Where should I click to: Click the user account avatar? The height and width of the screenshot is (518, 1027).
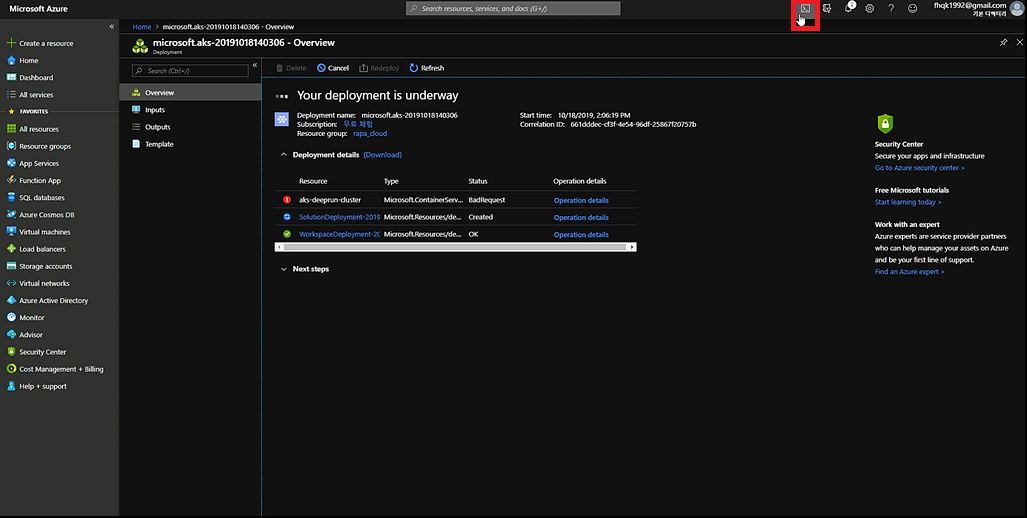(x=1017, y=9)
